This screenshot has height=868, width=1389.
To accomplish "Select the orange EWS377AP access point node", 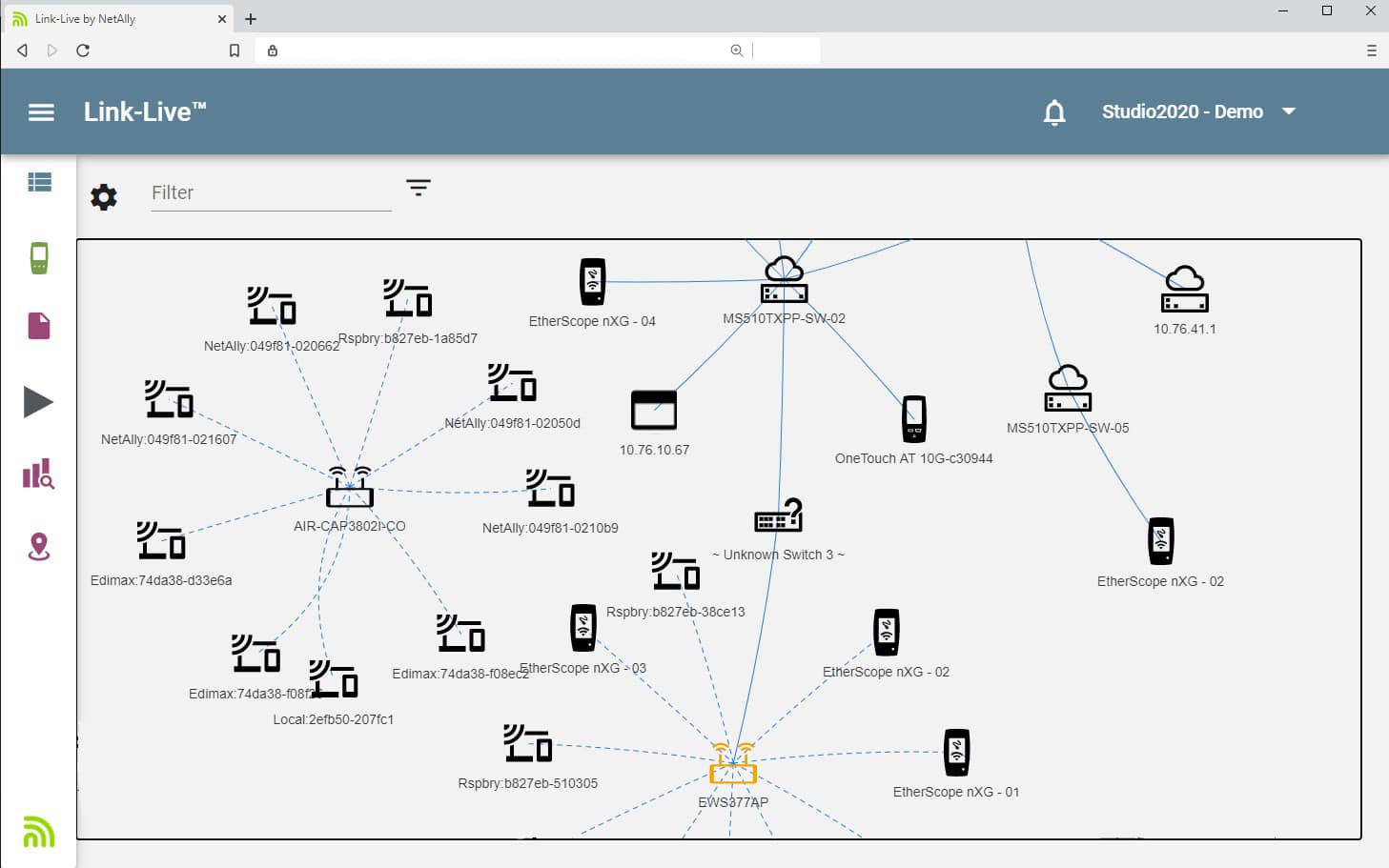I will [732, 763].
